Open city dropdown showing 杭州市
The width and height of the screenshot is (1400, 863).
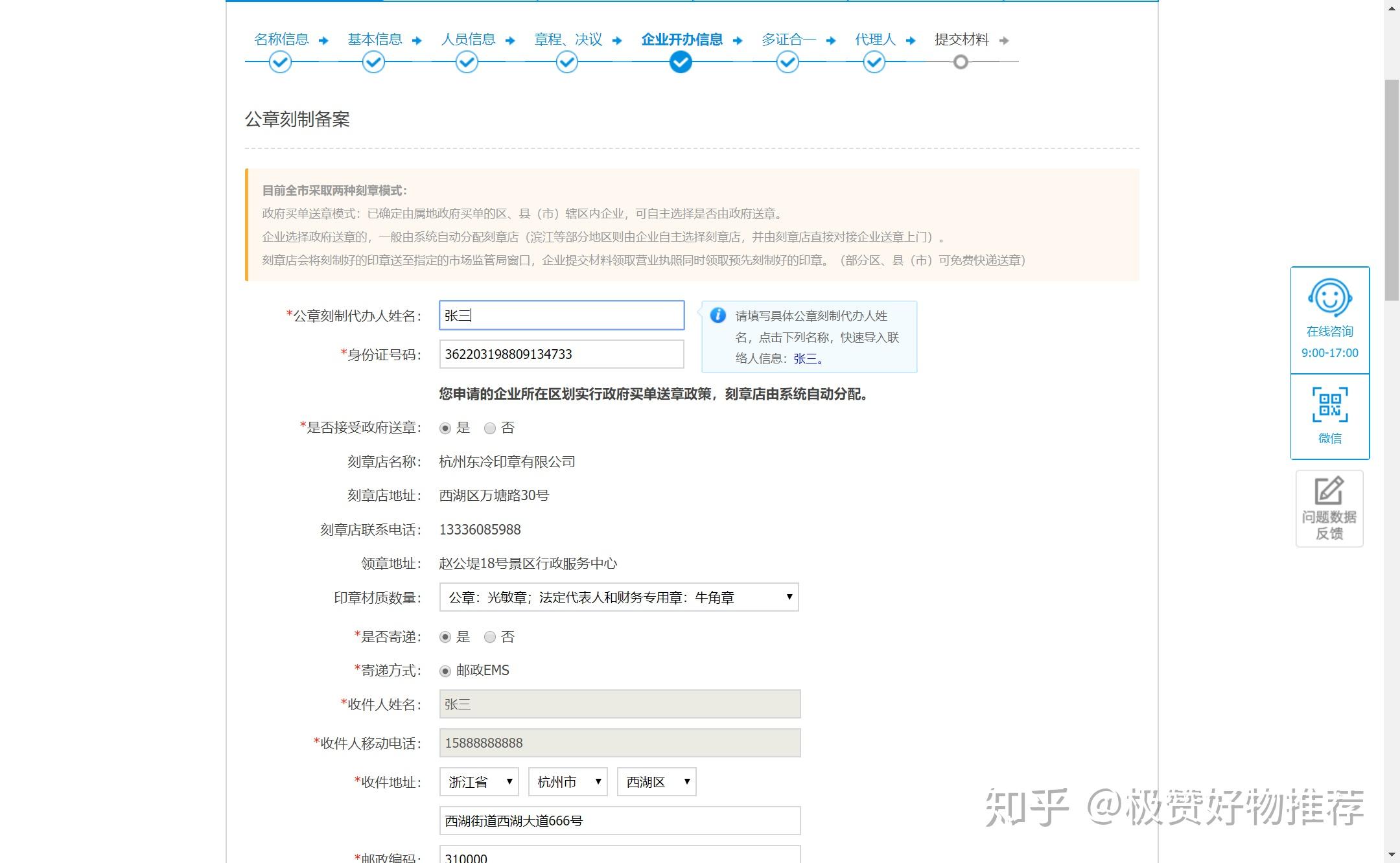tap(568, 782)
